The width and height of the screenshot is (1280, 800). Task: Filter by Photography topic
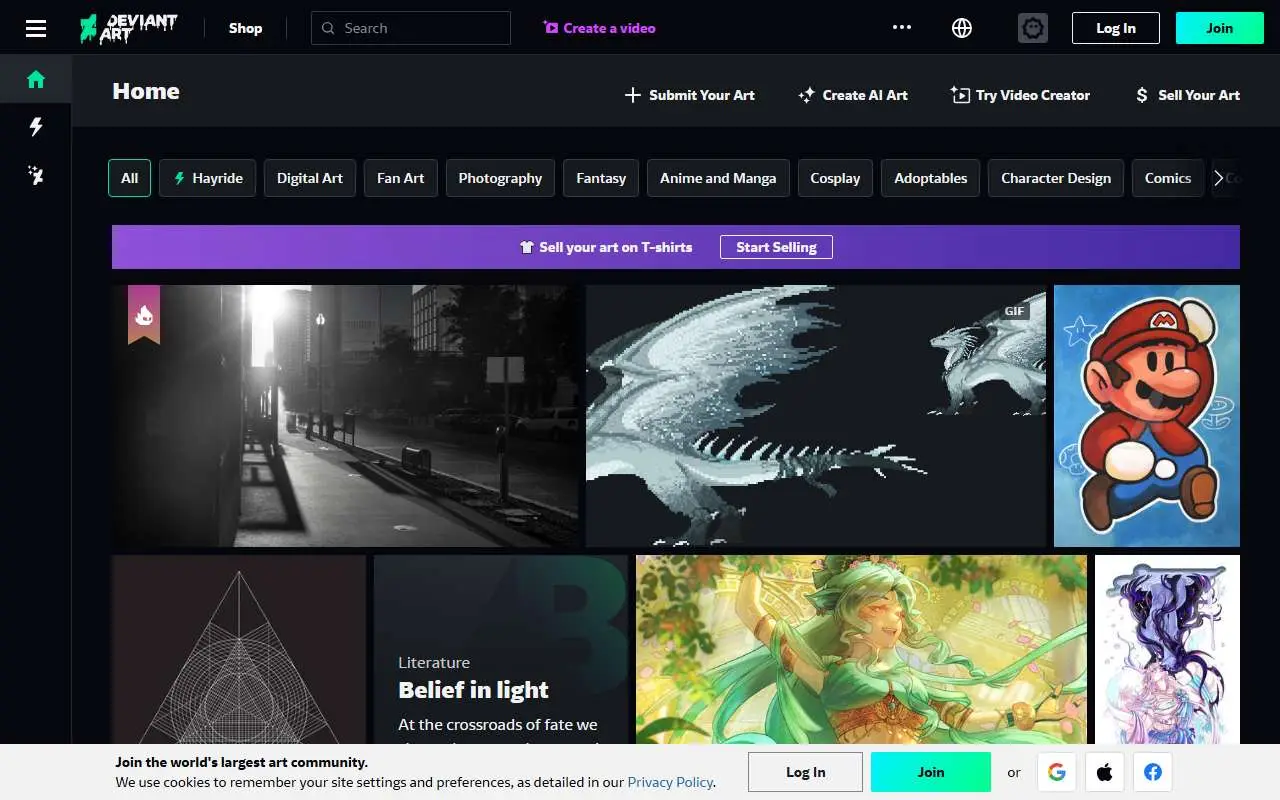coord(500,178)
